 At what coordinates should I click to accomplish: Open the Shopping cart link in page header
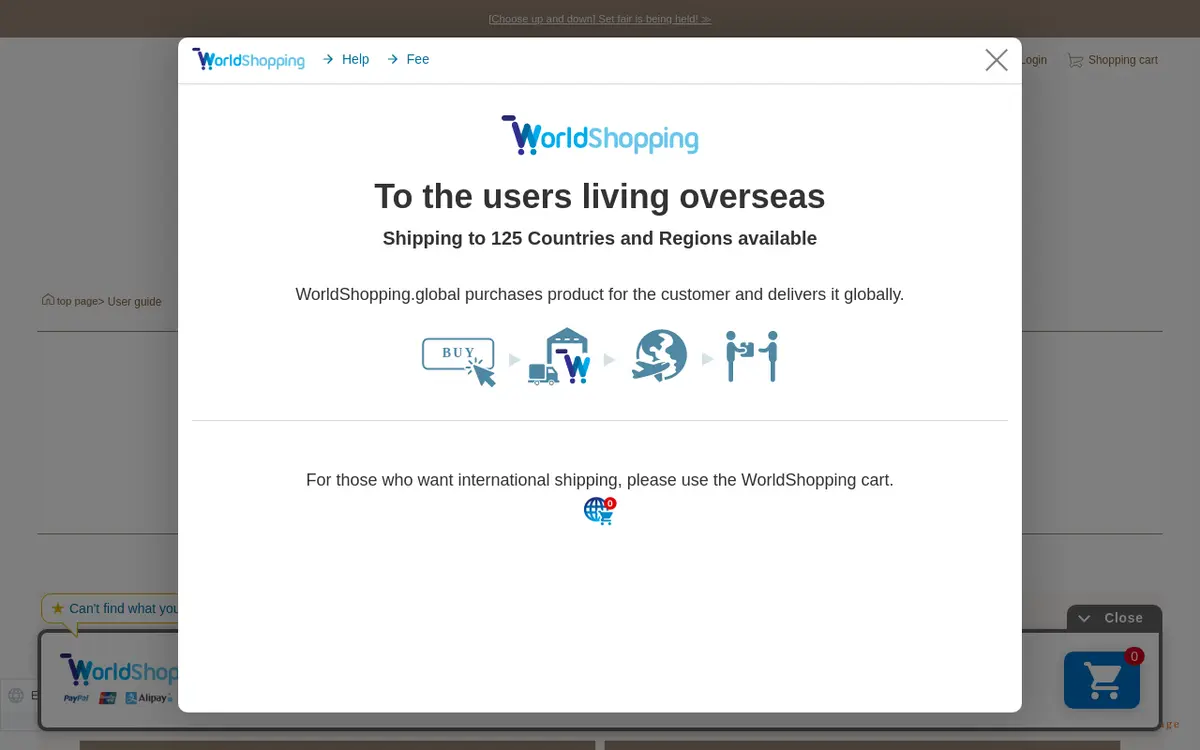click(1122, 60)
